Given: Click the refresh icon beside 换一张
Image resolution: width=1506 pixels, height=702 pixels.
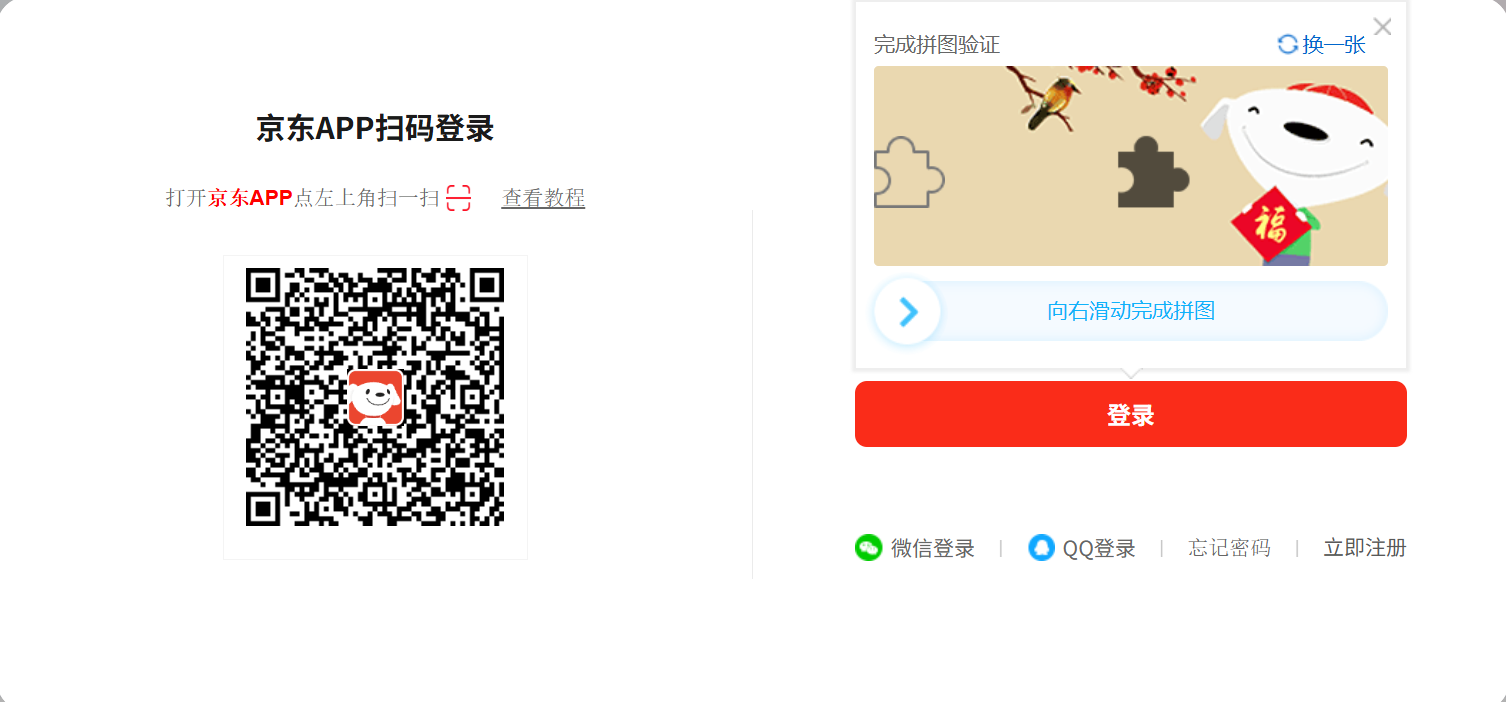Looking at the screenshot, I should pos(1288,44).
